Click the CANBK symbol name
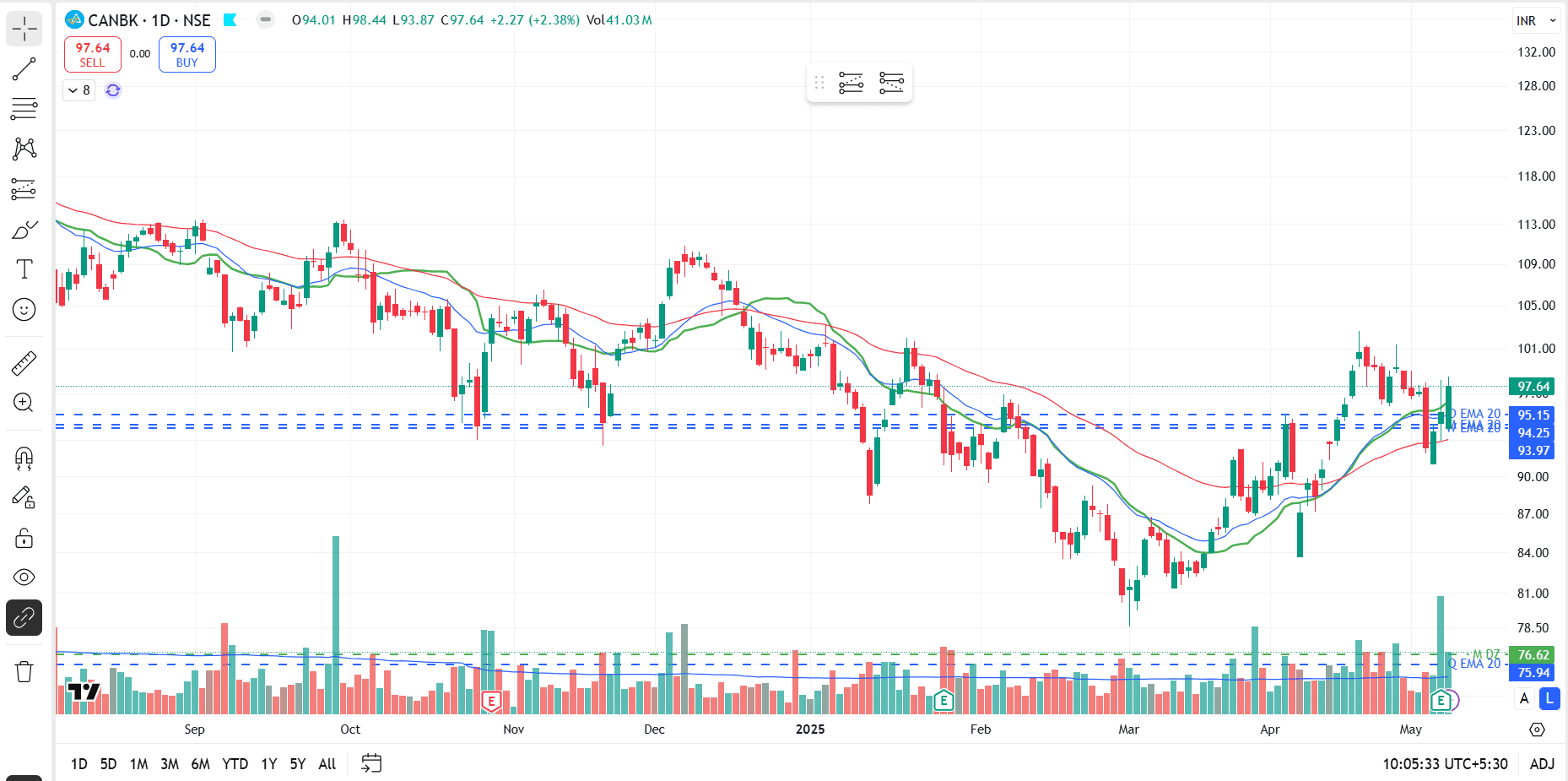Viewport: 1568px width, 781px height. 113,20
